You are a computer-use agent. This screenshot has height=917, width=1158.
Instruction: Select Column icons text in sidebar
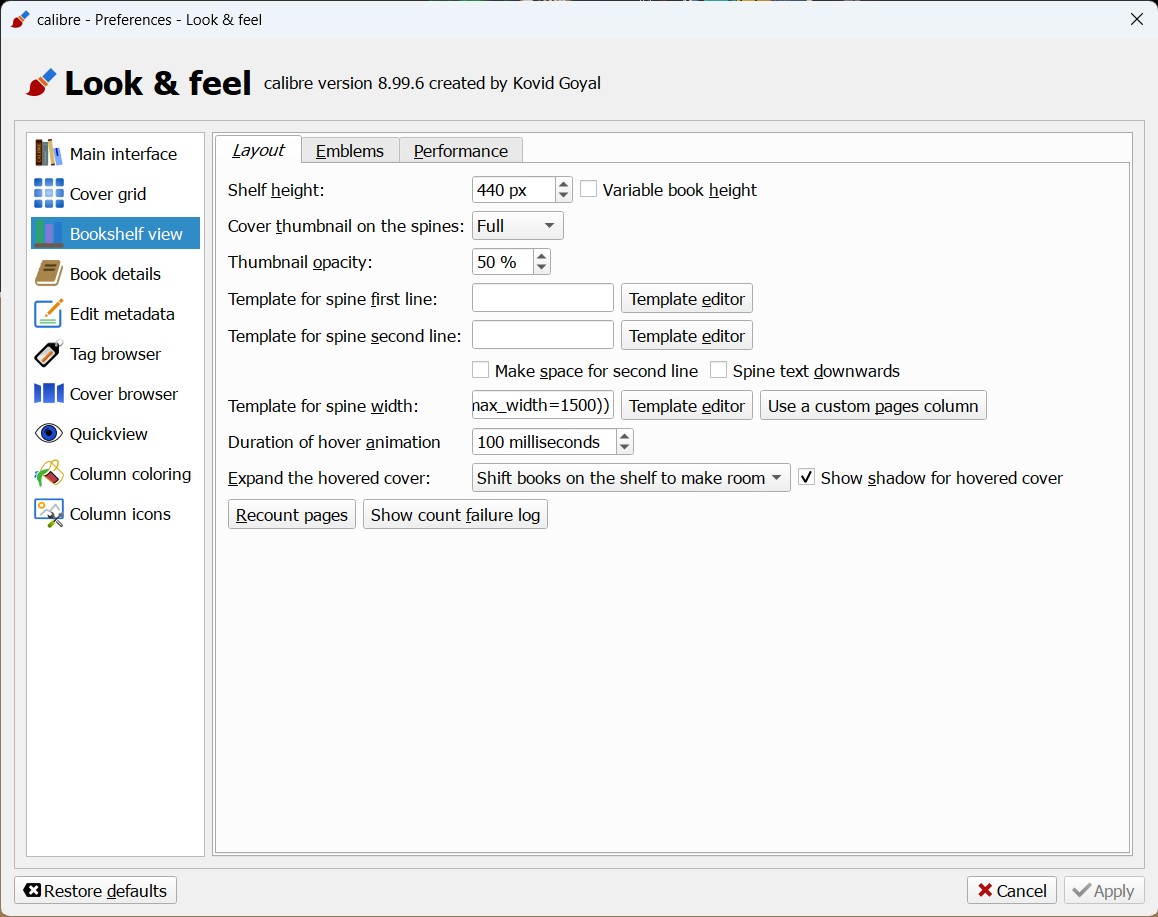pyautogui.click(x=120, y=514)
